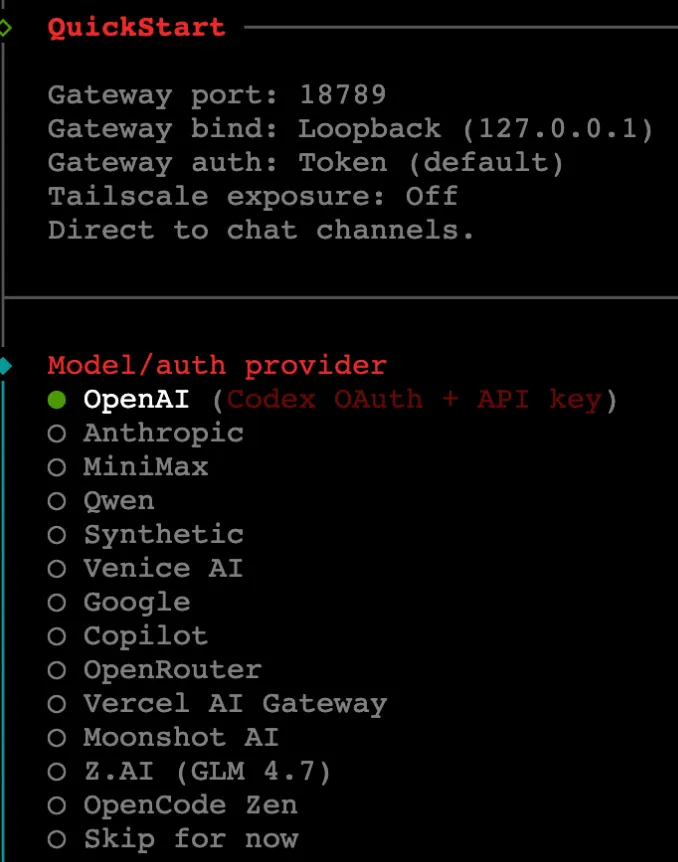Choose the Anthropic radio option
Screen dimensions: 678x862
click(x=57, y=434)
